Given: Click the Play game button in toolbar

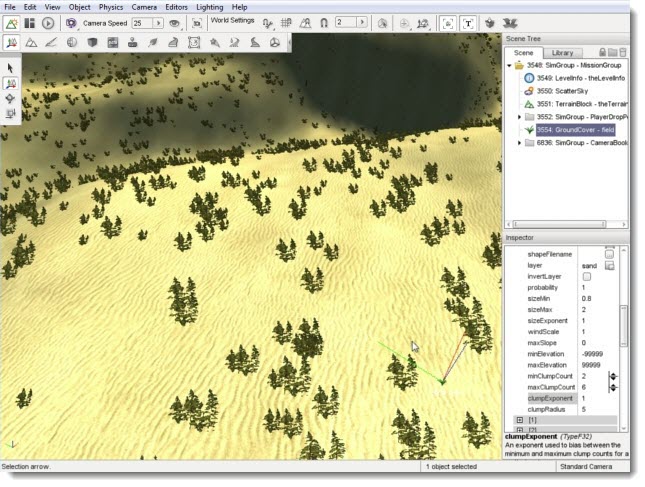Looking at the screenshot, I should [x=48, y=22].
